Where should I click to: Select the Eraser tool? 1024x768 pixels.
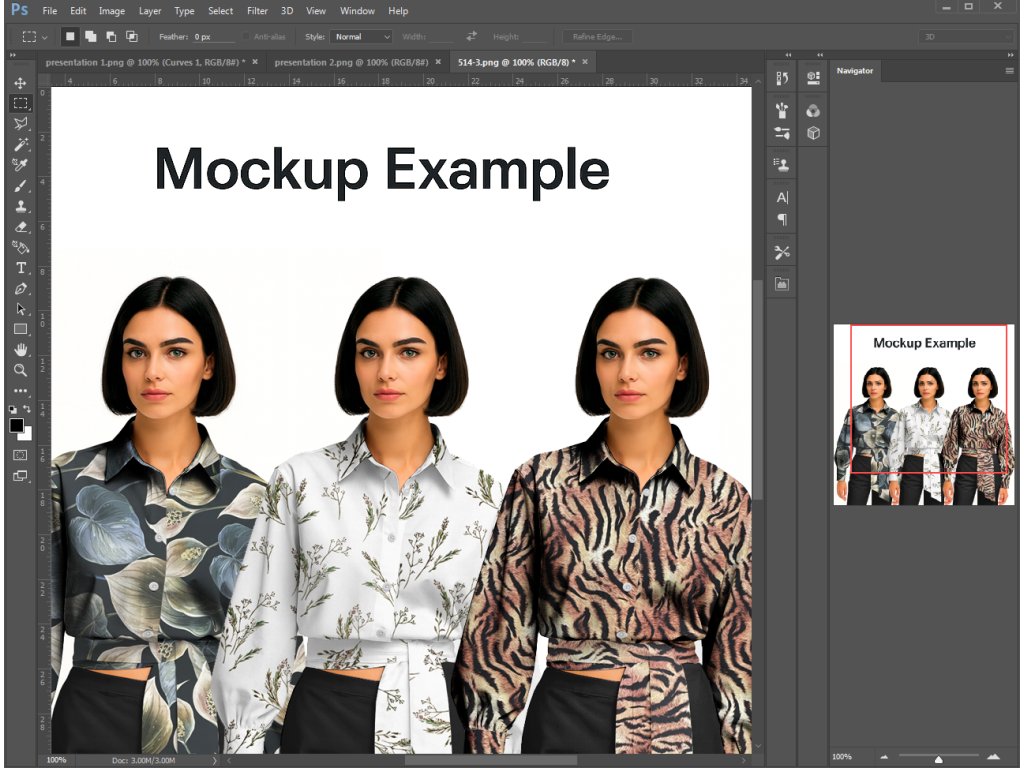pos(20,227)
